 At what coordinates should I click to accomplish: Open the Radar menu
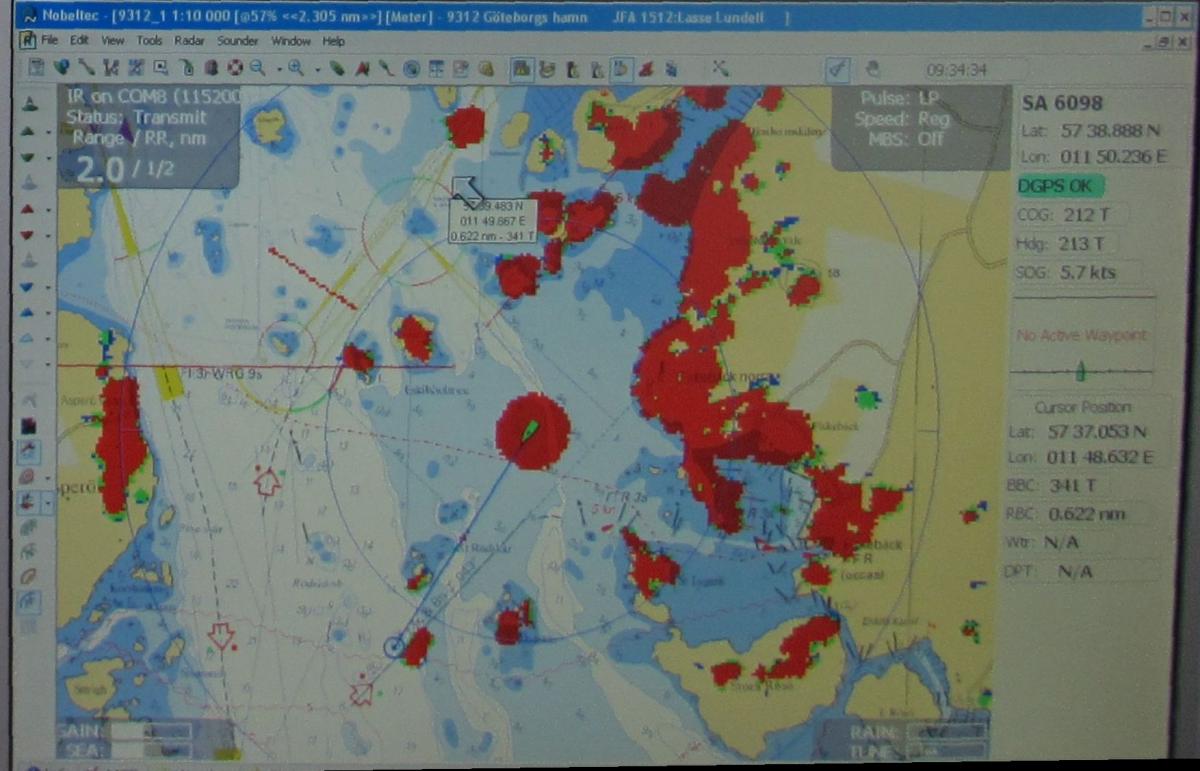point(189,41)
